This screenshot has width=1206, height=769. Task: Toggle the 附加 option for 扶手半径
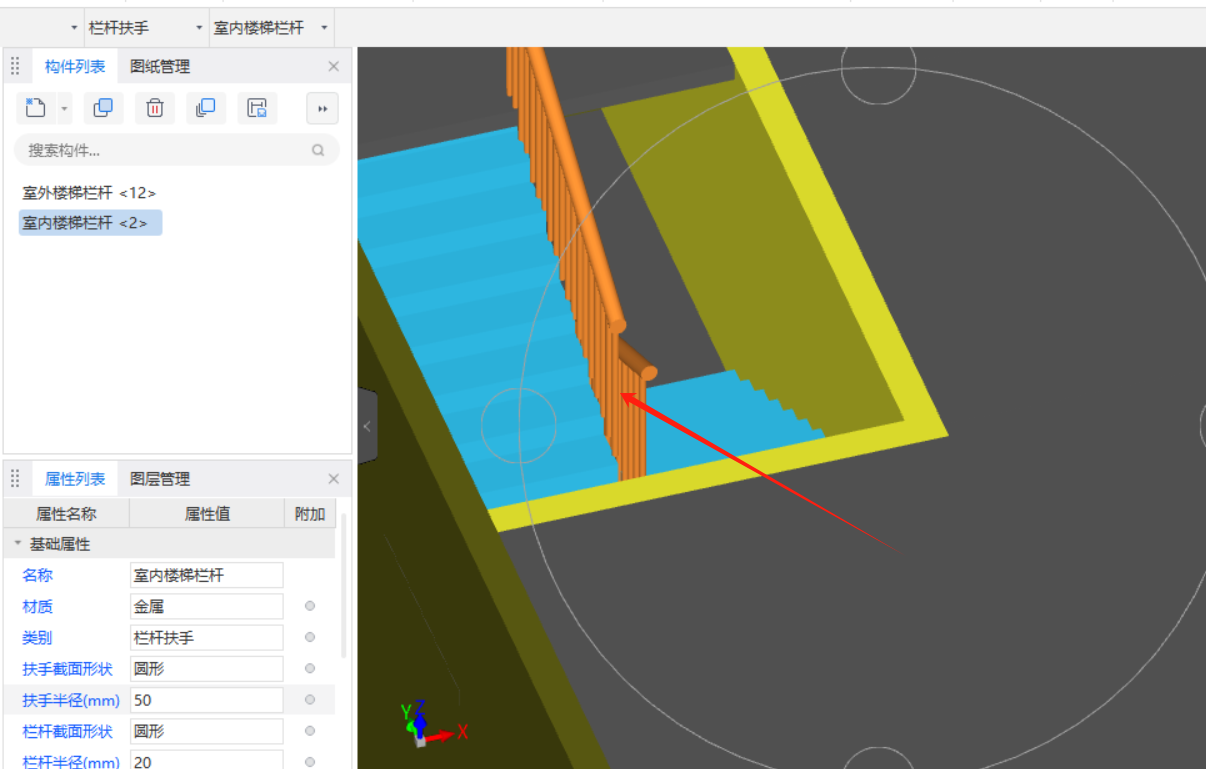[x=310, y=700]
